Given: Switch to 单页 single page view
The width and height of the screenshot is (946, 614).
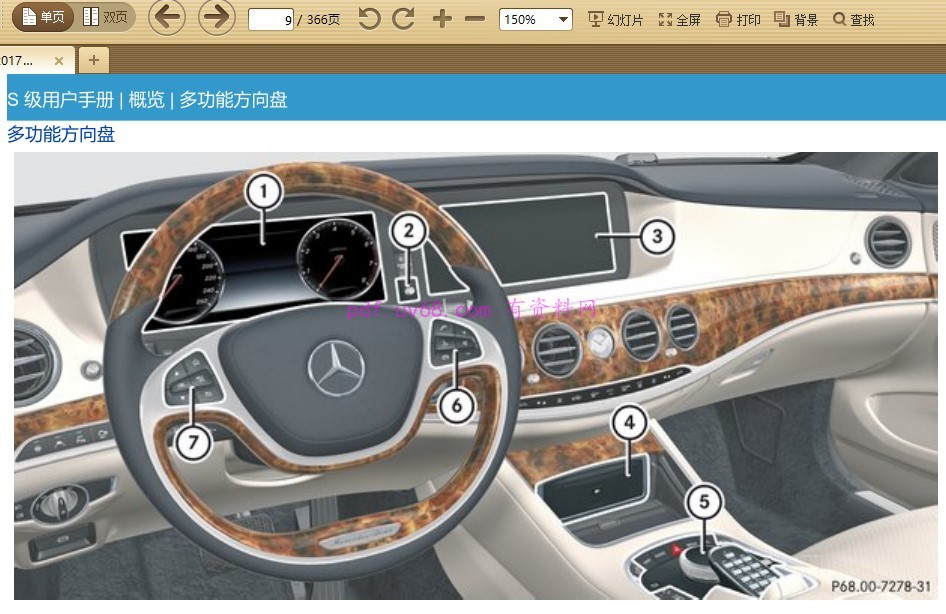Looking at the screenshot, I should point(41,18).
